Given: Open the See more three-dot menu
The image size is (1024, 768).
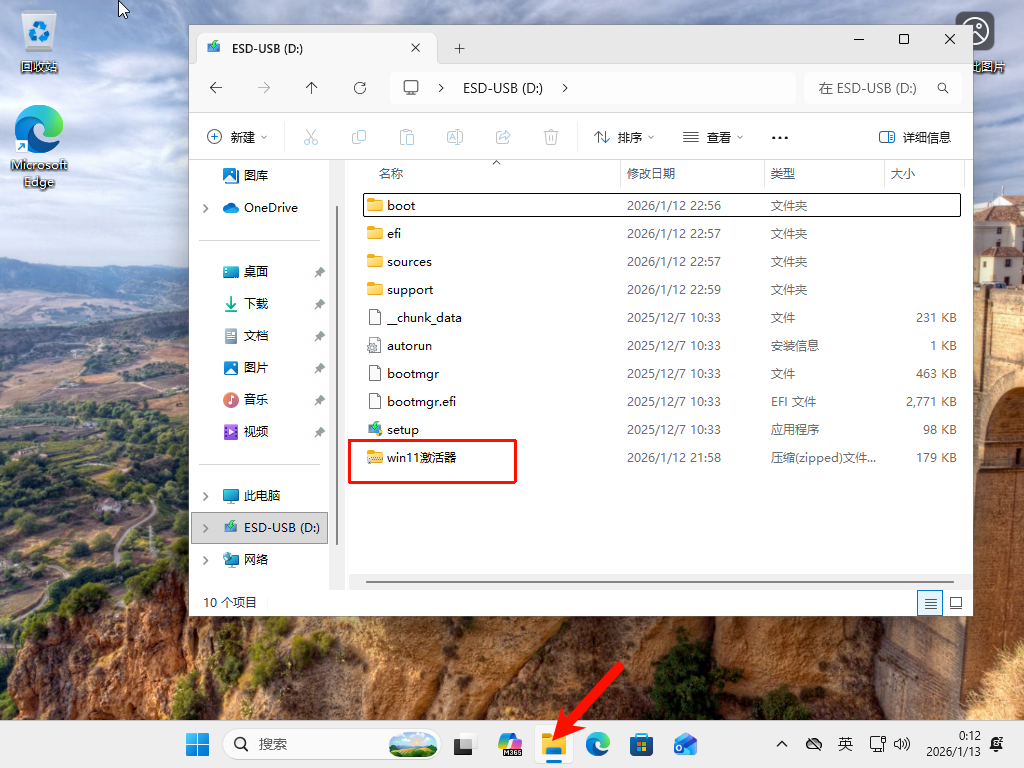Looking at the screenshot, I should (x=780, y=137).
